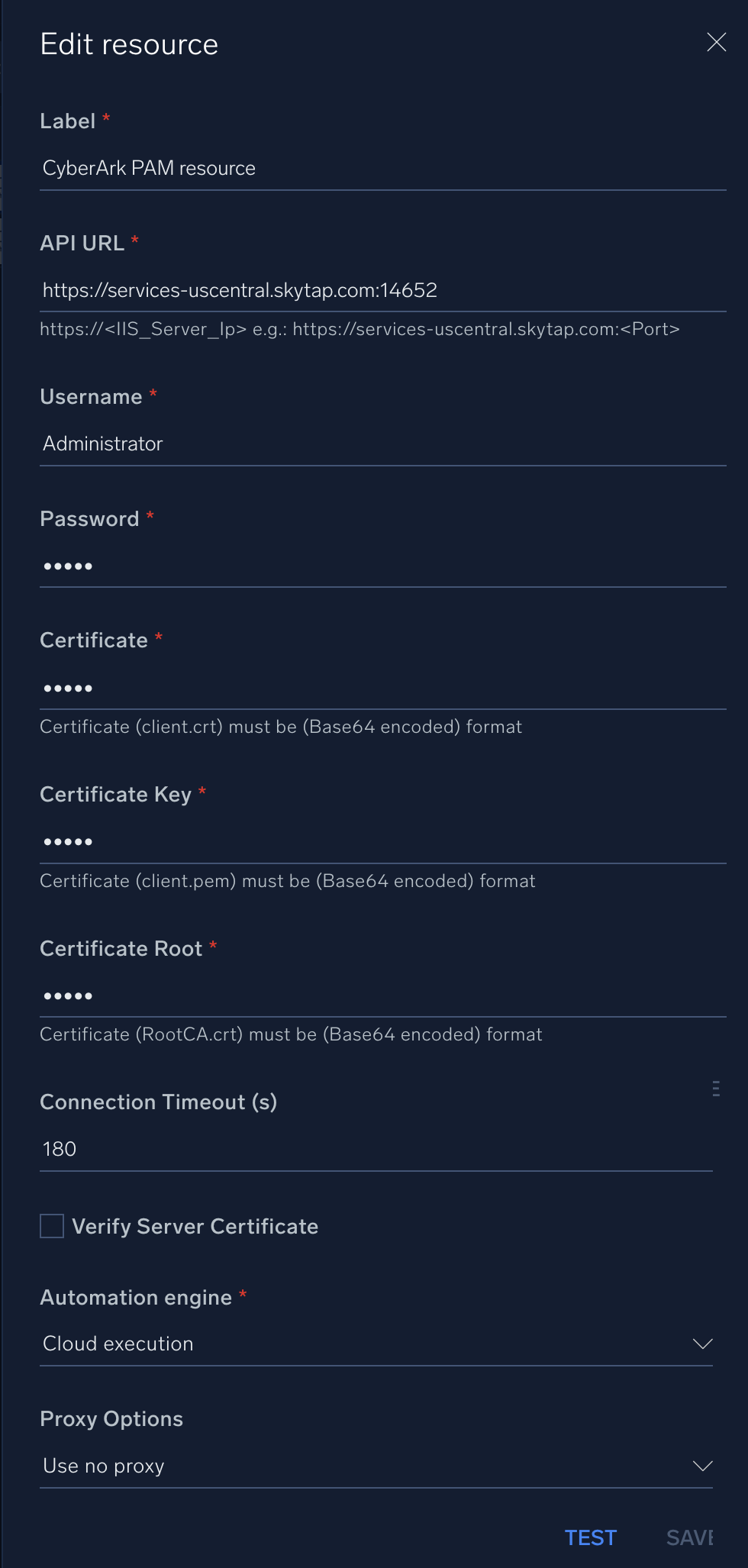The width and height of the screenshot is (748, 1568).
Task: Click the TEST button
Action: click(x=590, y=1537)
